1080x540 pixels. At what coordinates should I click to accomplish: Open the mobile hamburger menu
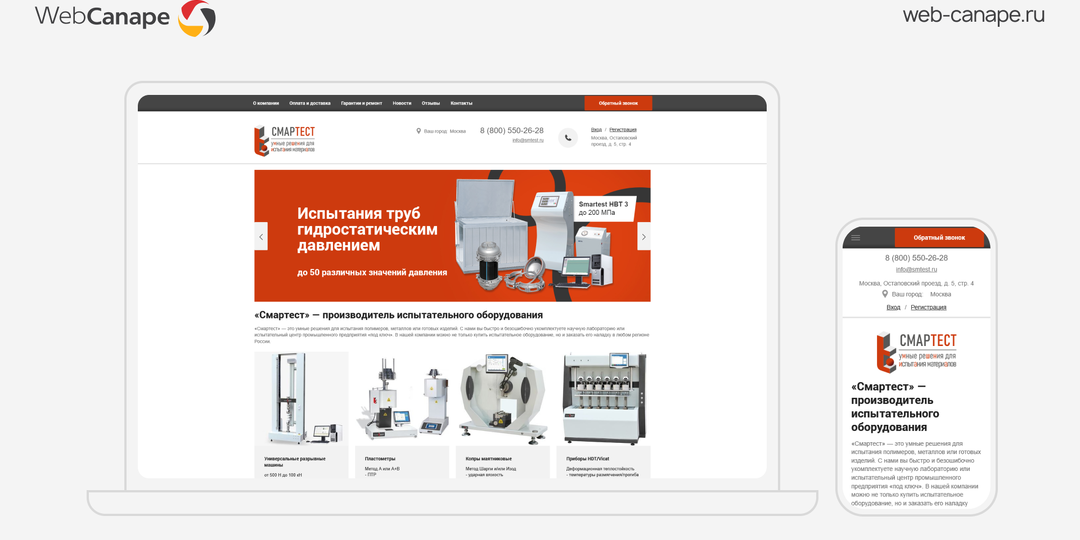tap(856, 238)
